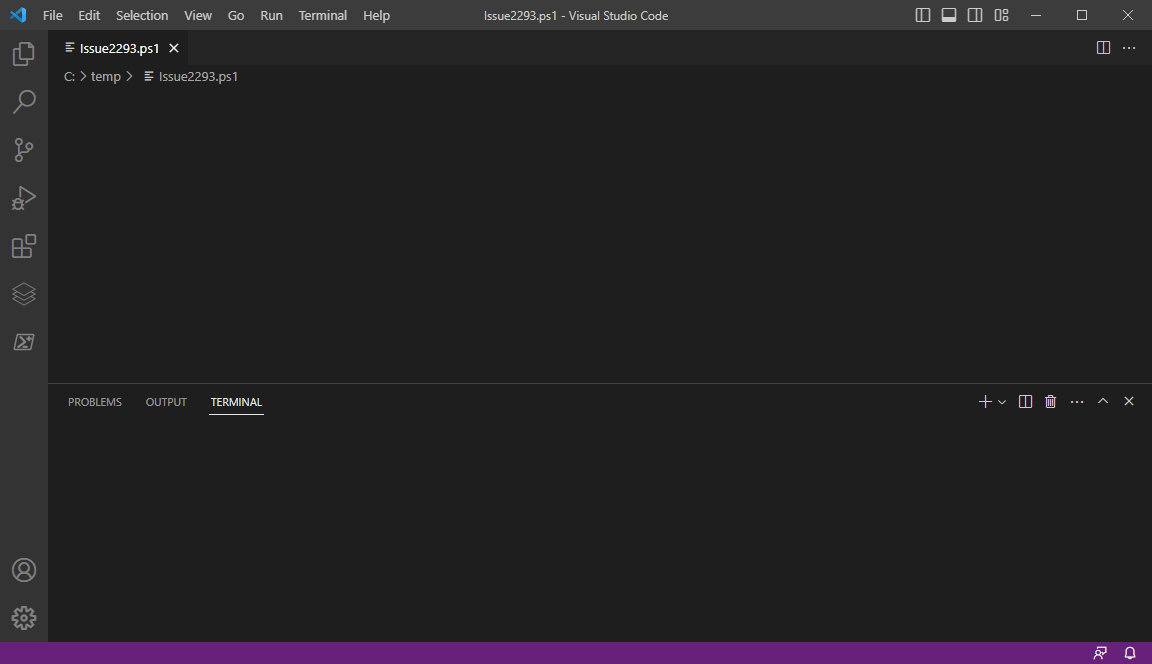Open the Accounts icon in the sidebar
This screenshot has height=664, width=1152.
[x=23, y=570]
